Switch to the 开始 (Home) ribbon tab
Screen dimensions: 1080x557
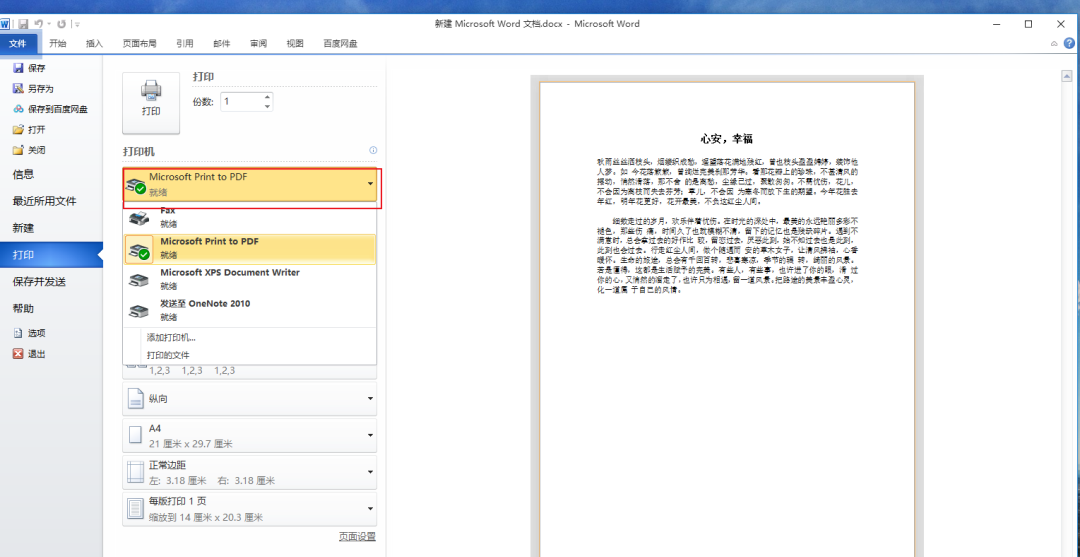[x=58, y=43]
